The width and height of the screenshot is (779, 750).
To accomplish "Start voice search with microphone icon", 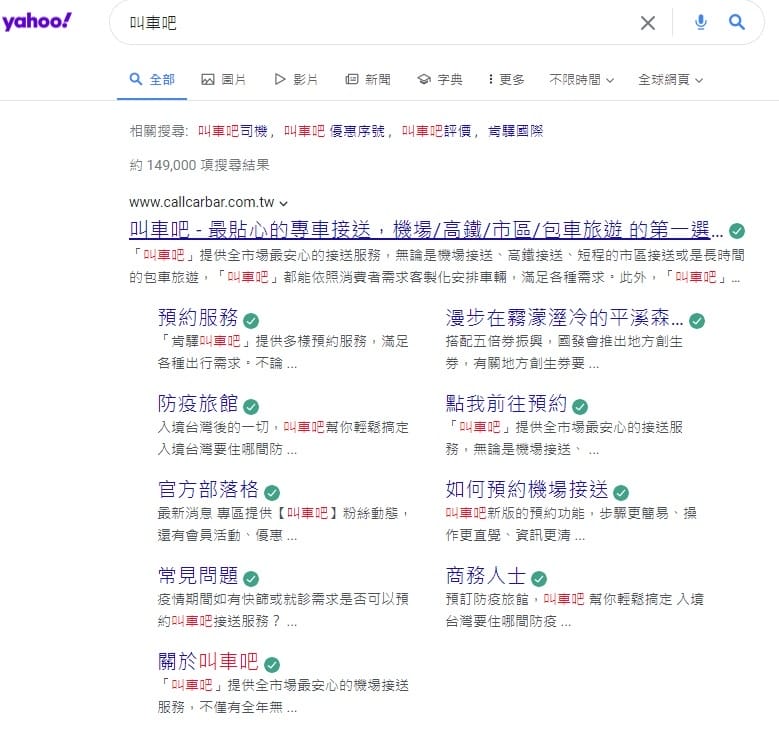I will (x=701, y=22).
